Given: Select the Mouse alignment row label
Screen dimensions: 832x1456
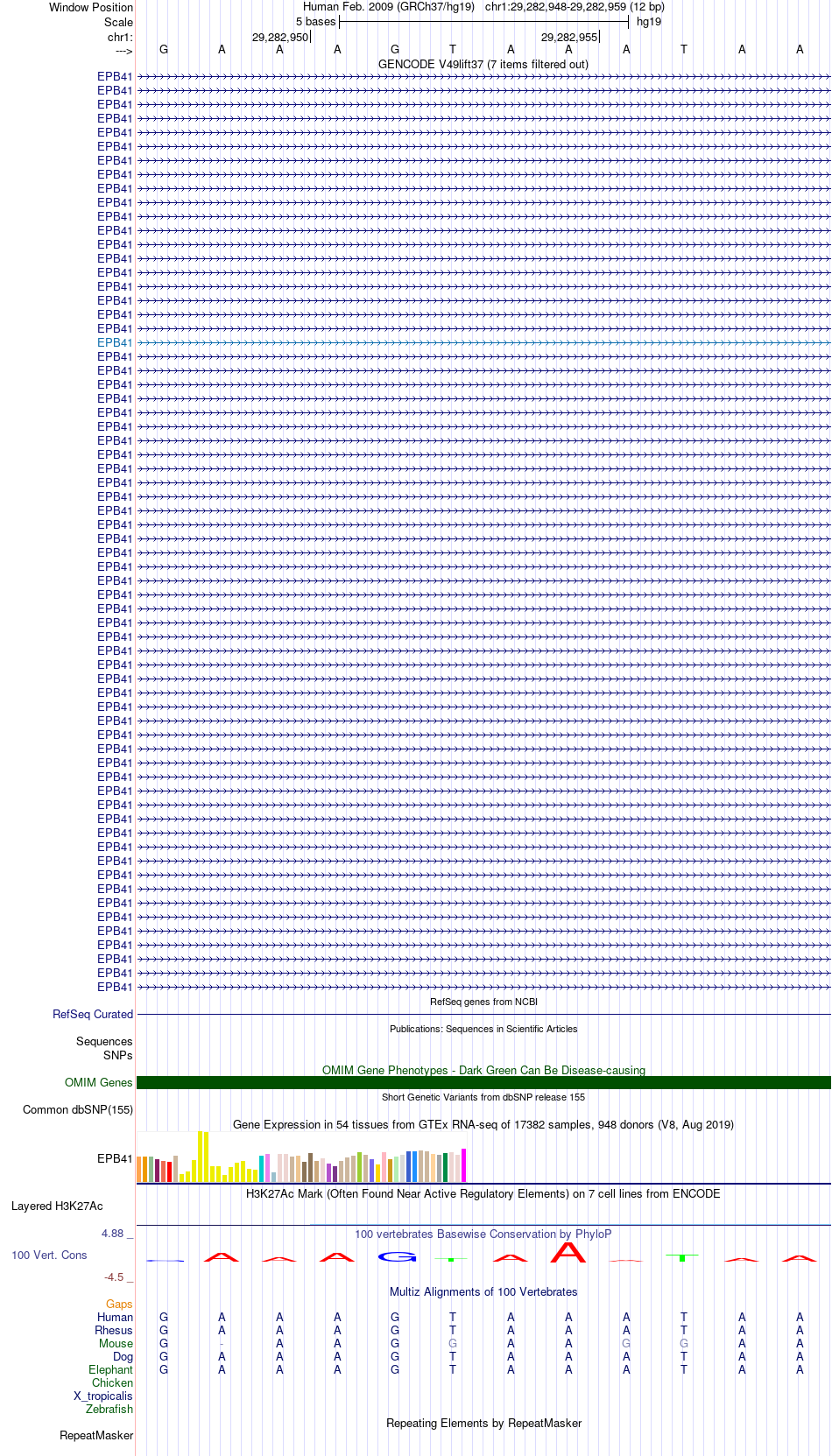Looking at the screenshot, I should point(116,1343).
